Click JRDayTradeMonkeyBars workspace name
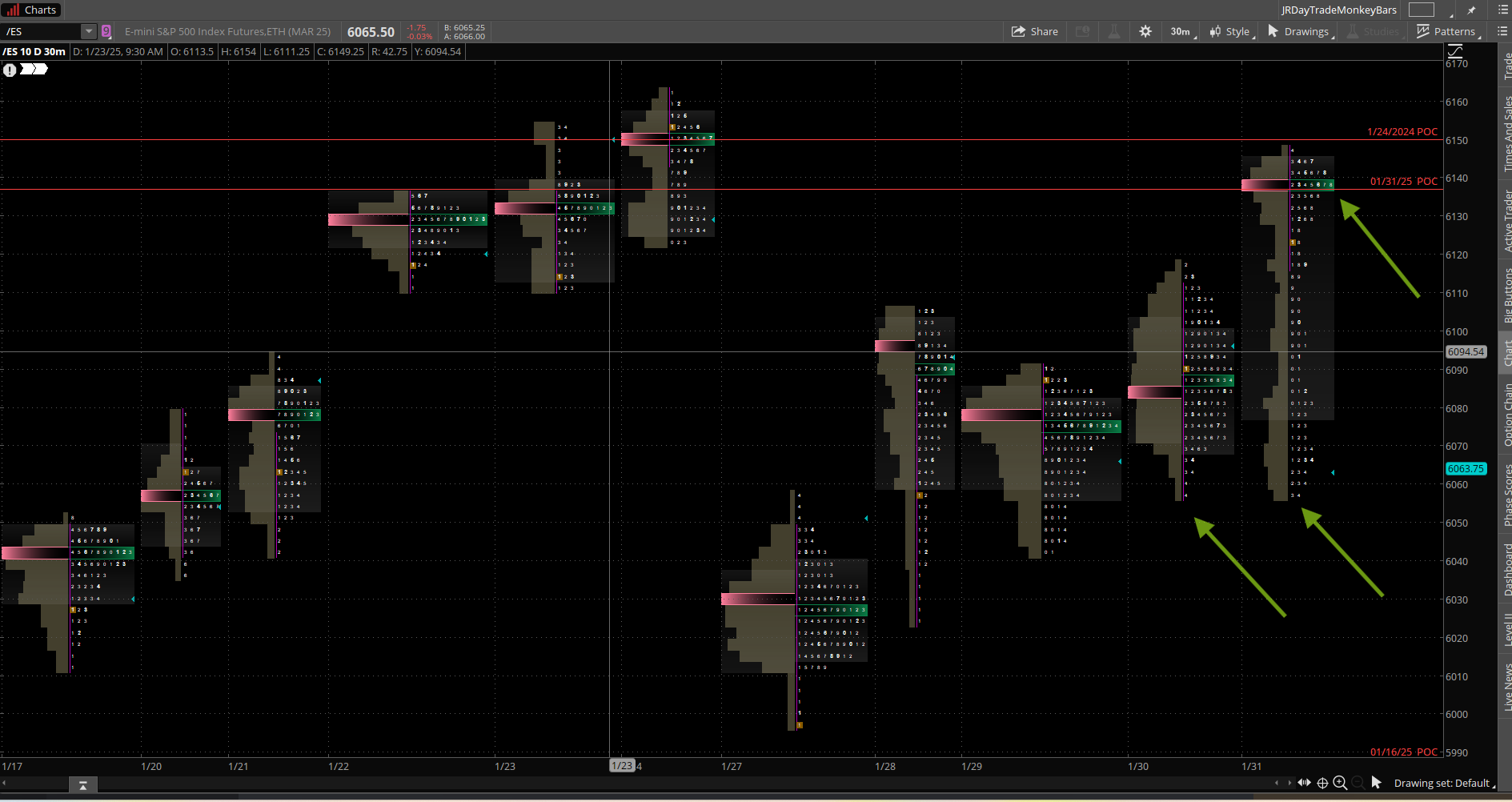 [x=1338, y=10]
